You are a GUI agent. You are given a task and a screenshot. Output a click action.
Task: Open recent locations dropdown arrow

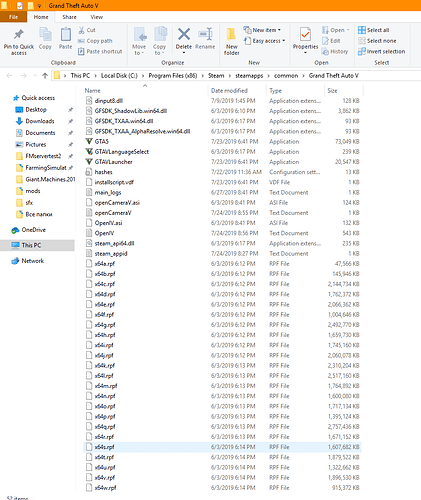[35, 76]
